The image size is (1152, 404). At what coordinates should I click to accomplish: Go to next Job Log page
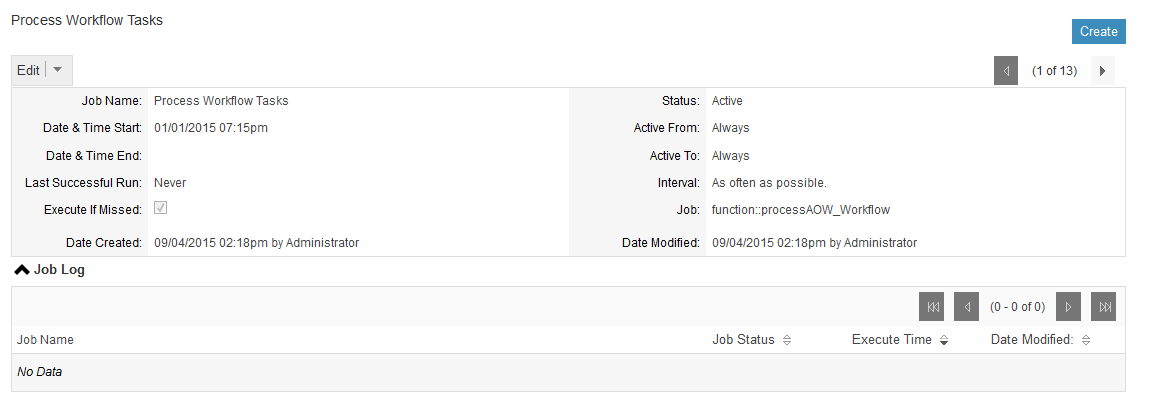click(x=1068, y=307)
